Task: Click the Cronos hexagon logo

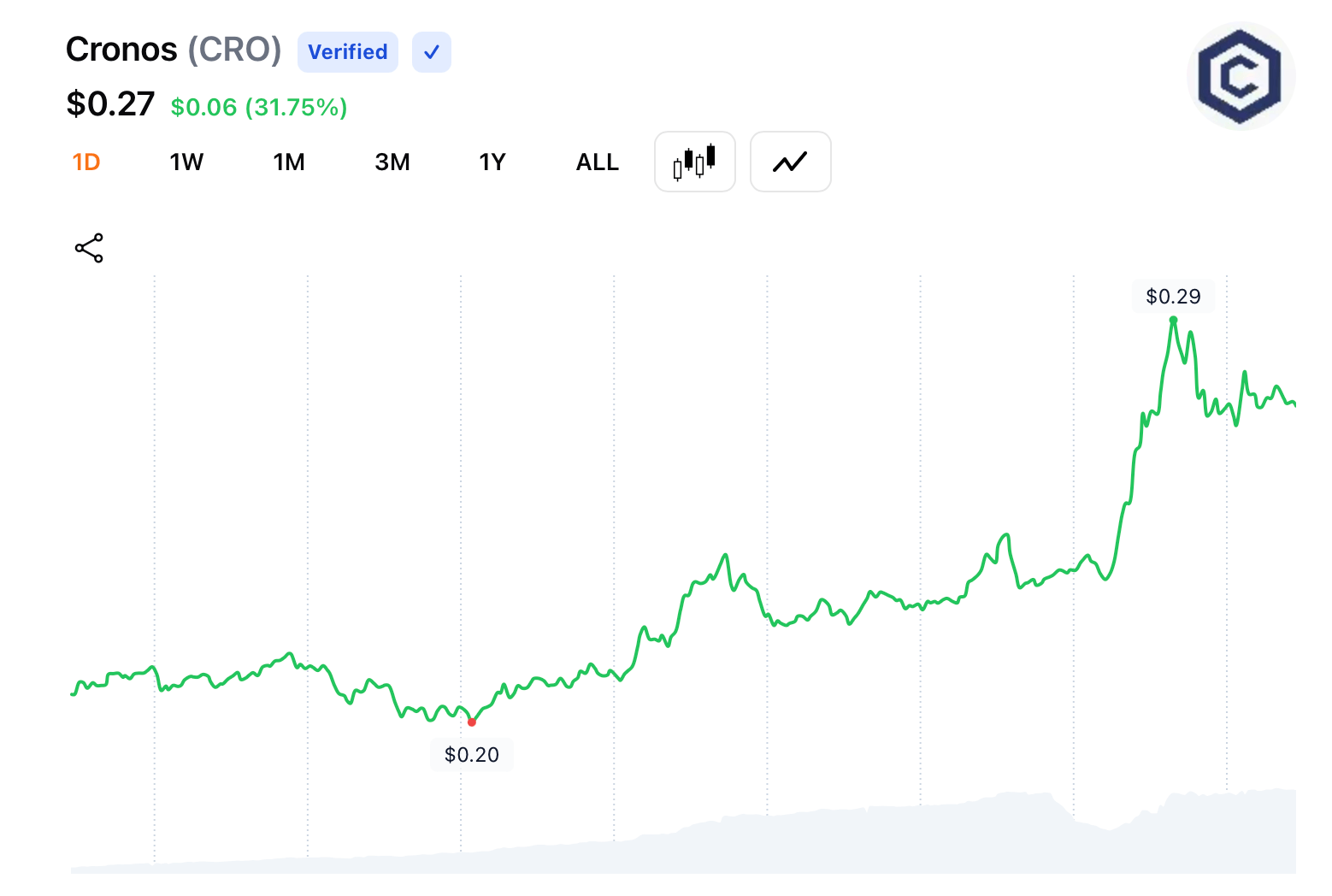Action: (1240, 76)
